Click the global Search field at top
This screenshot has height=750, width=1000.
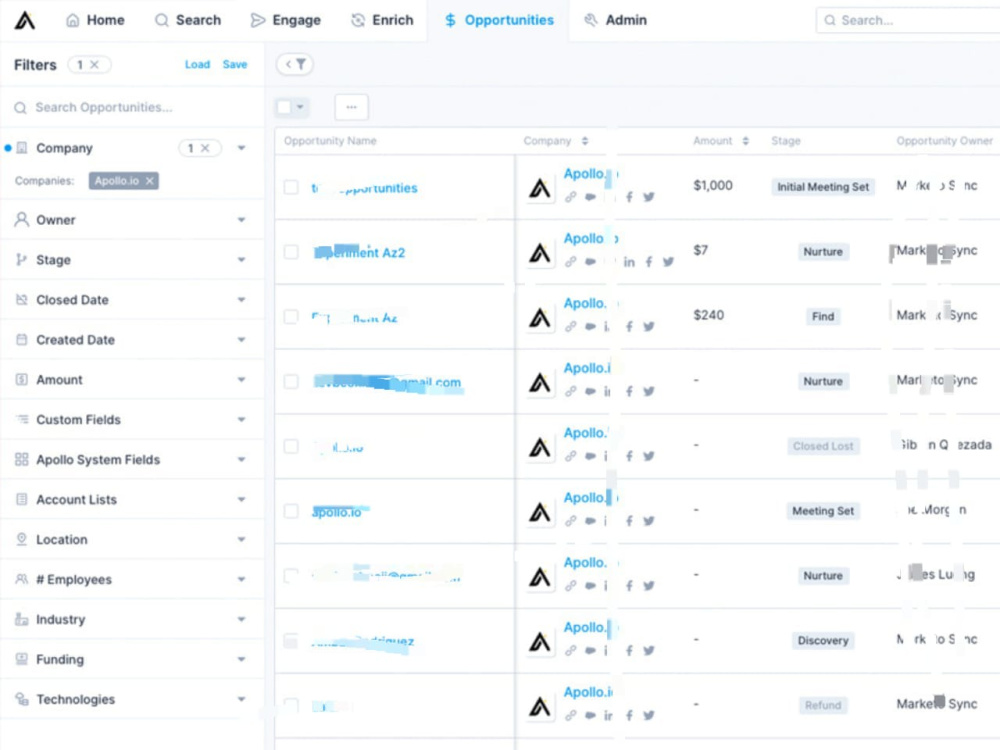click(908, 20)
